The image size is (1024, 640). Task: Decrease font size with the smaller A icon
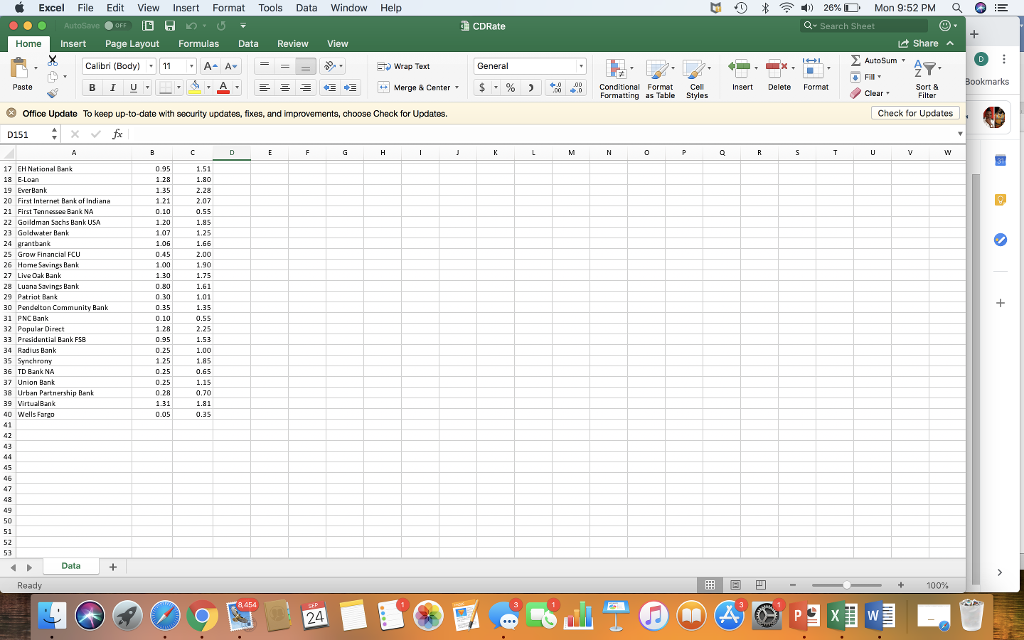coord(231,66)
